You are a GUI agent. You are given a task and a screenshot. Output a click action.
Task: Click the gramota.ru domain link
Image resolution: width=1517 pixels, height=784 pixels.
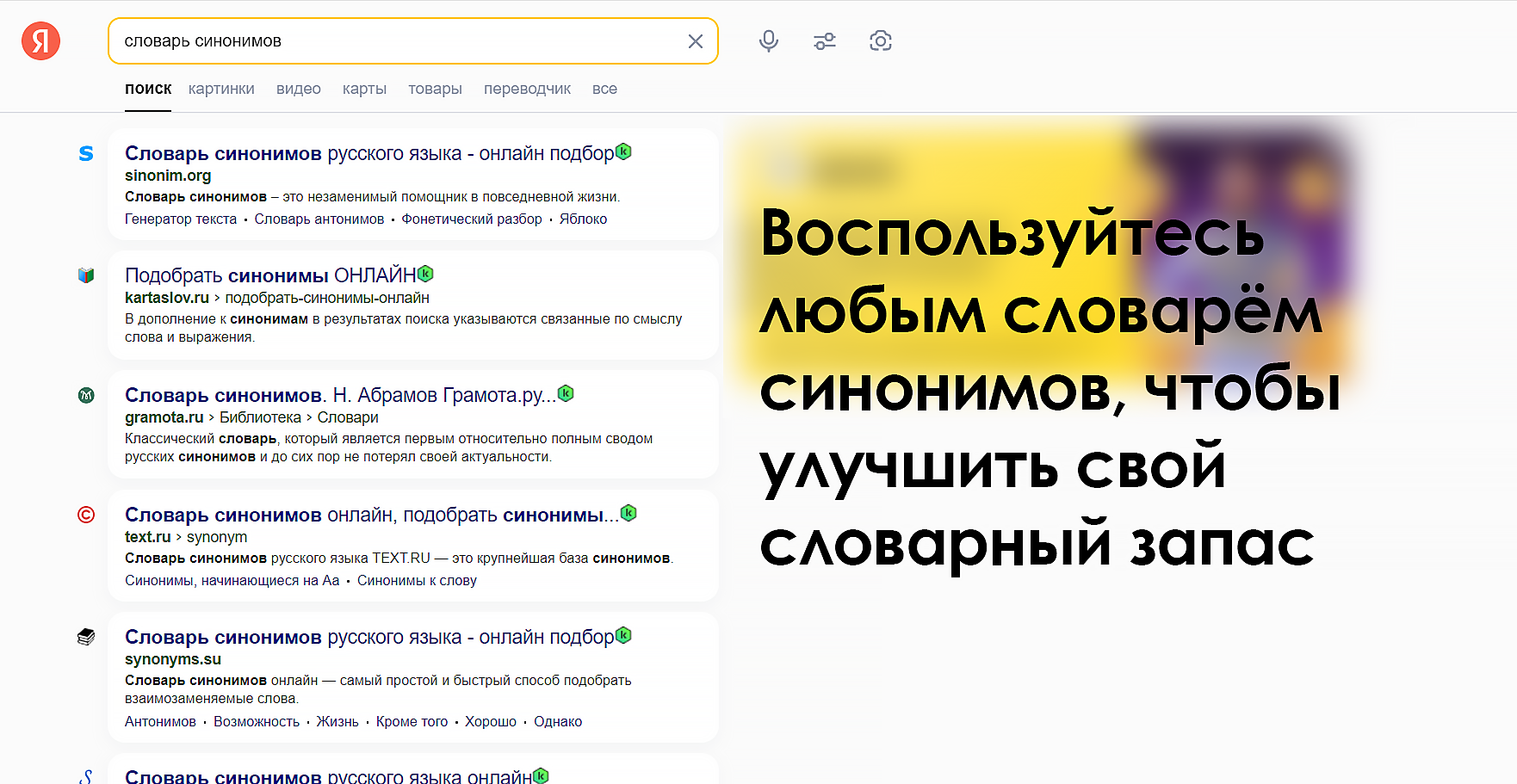point(164,417)
